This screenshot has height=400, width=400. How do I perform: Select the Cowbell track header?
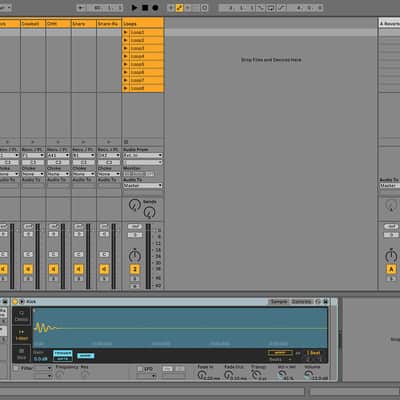[33, 24]
